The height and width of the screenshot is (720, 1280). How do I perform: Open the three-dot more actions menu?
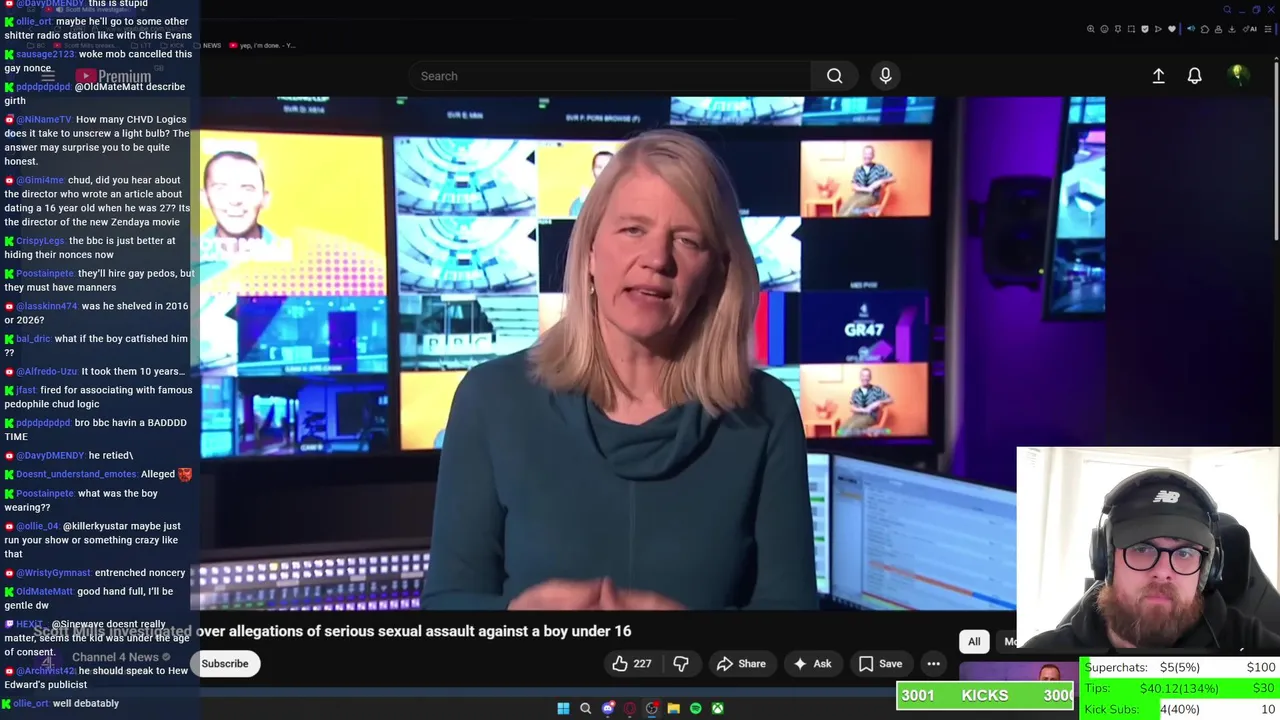point(933,664)
